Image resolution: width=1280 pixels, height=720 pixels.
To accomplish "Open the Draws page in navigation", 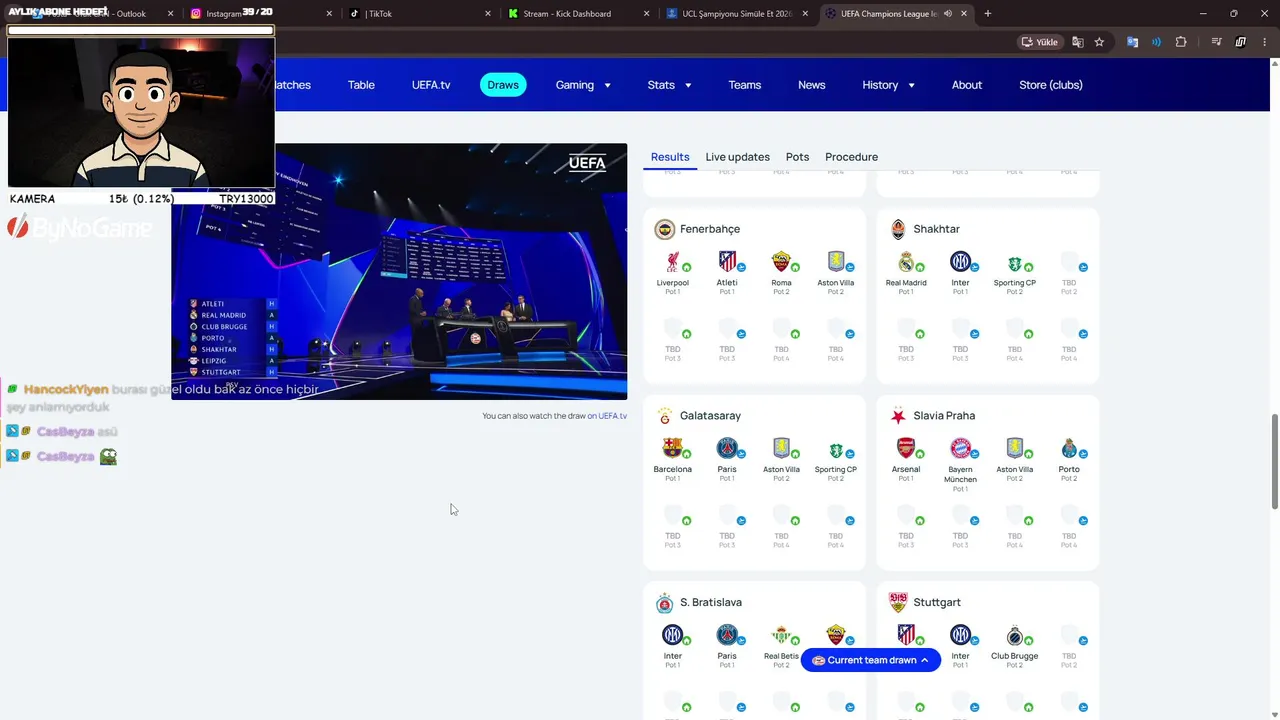I will click(x=503, y=85).
